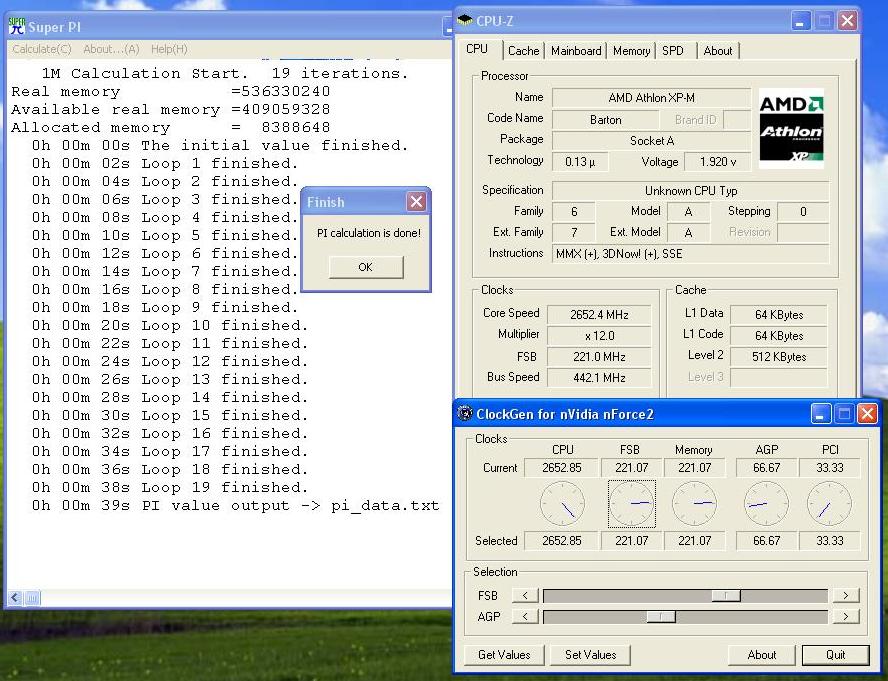Click the Level 2 cache value 512 KBytes

pos(779,356)
